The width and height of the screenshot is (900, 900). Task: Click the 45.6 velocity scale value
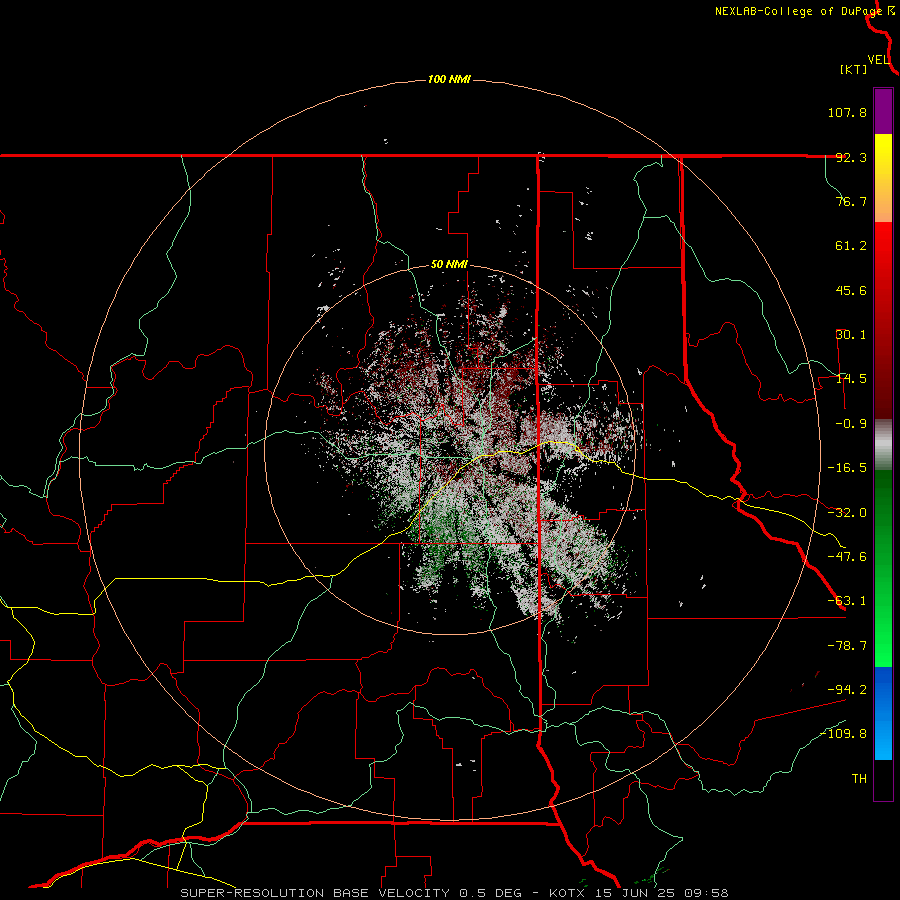pos(851,290)
